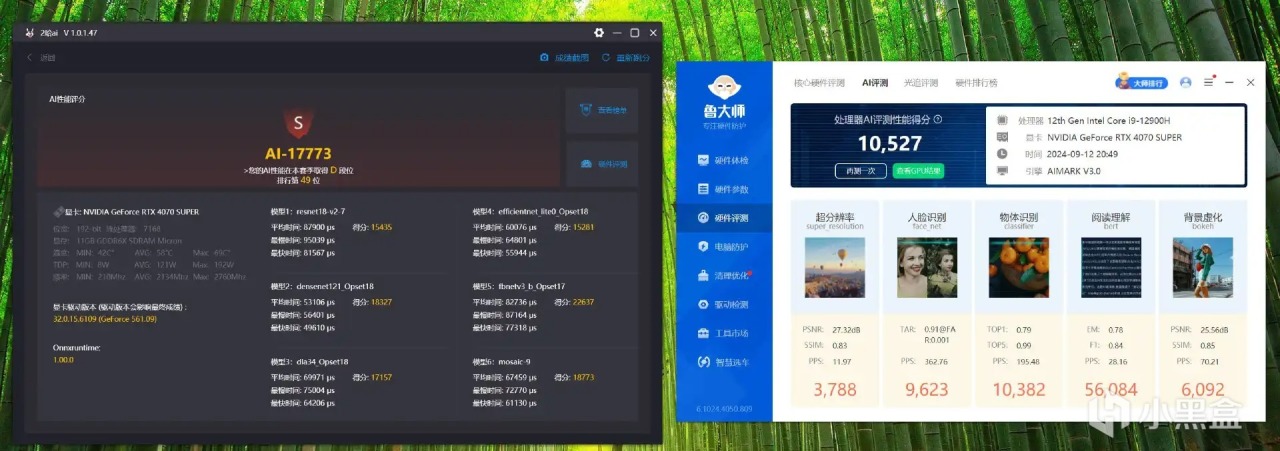Click version number 6.1024.4050.809
Image resolution: width=1280 pixels, height=451 pixels.
(723, 409)
